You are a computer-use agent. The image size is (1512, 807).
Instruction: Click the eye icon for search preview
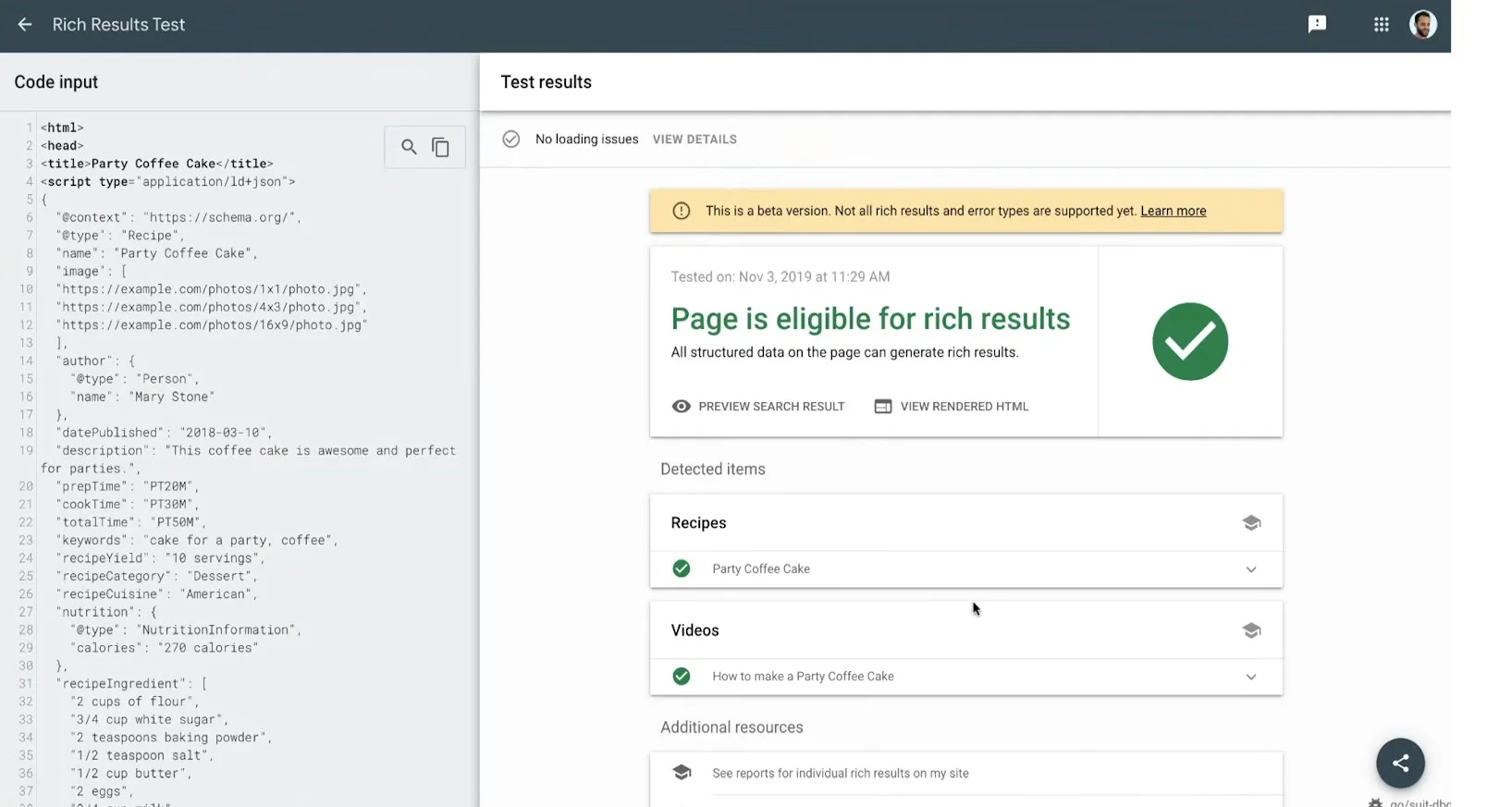(682, 407)
